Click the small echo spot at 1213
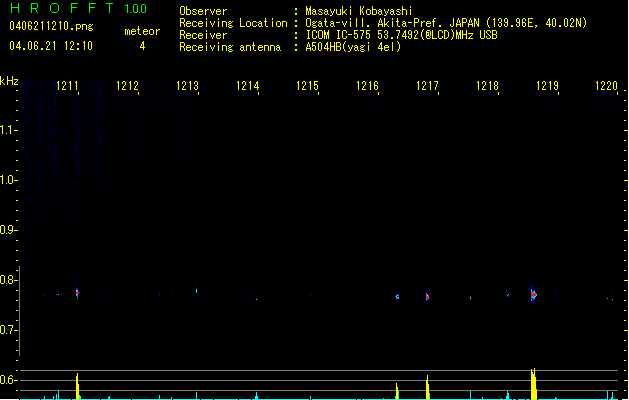 click(x=197, y=290)
